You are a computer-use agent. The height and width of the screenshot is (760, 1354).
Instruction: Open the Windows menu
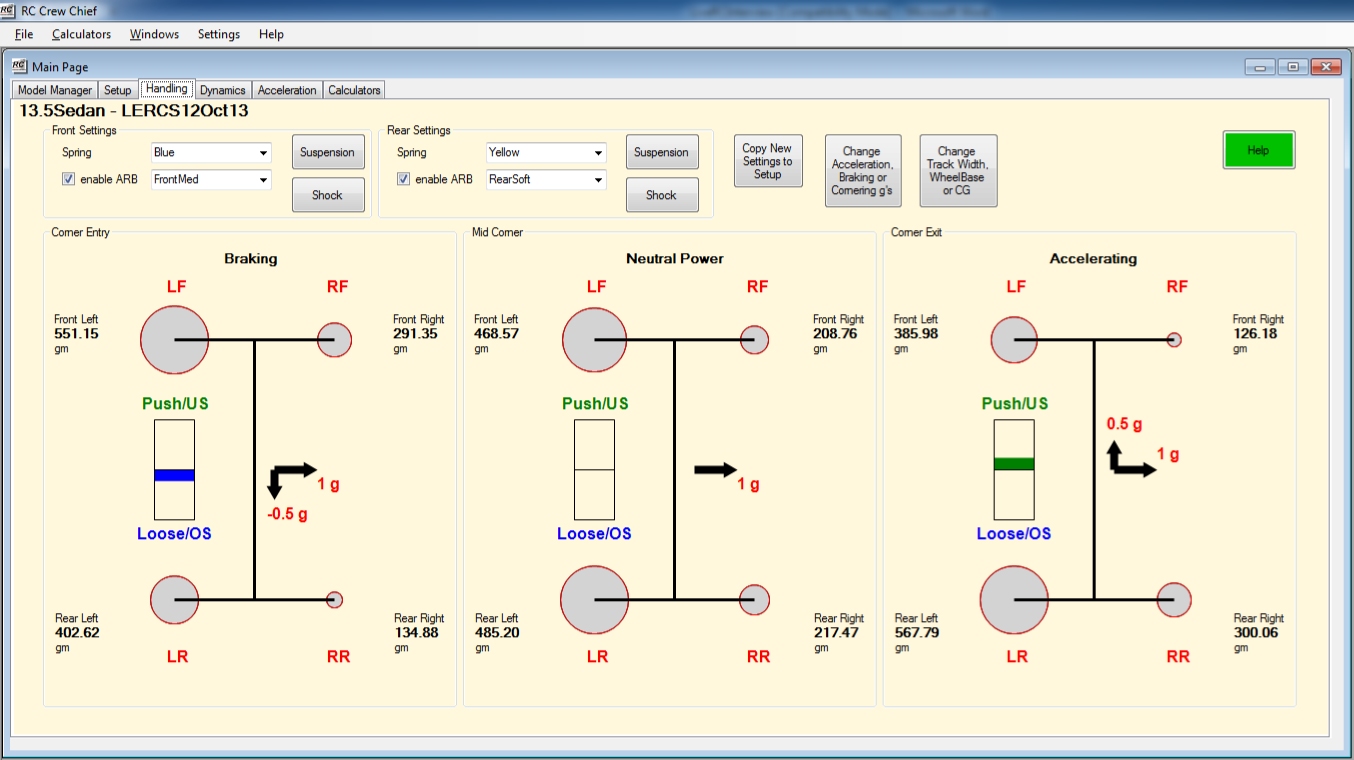pos(154,34)
